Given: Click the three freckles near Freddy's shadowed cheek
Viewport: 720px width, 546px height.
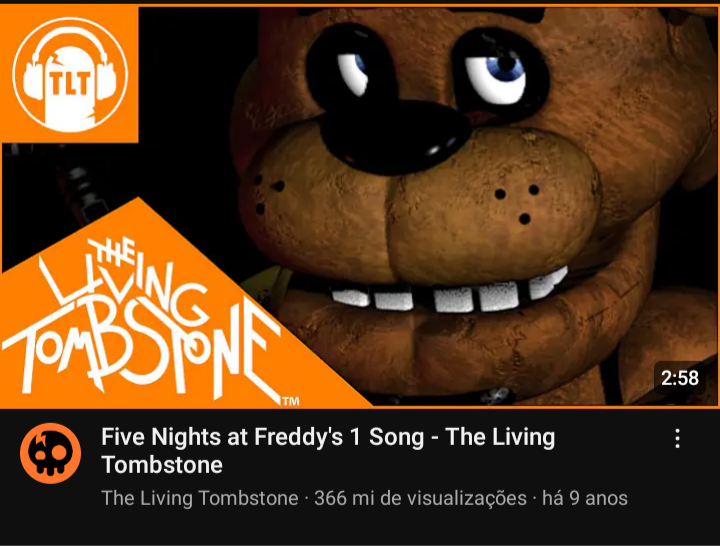Looking at the screenshot, I should 269,194.
